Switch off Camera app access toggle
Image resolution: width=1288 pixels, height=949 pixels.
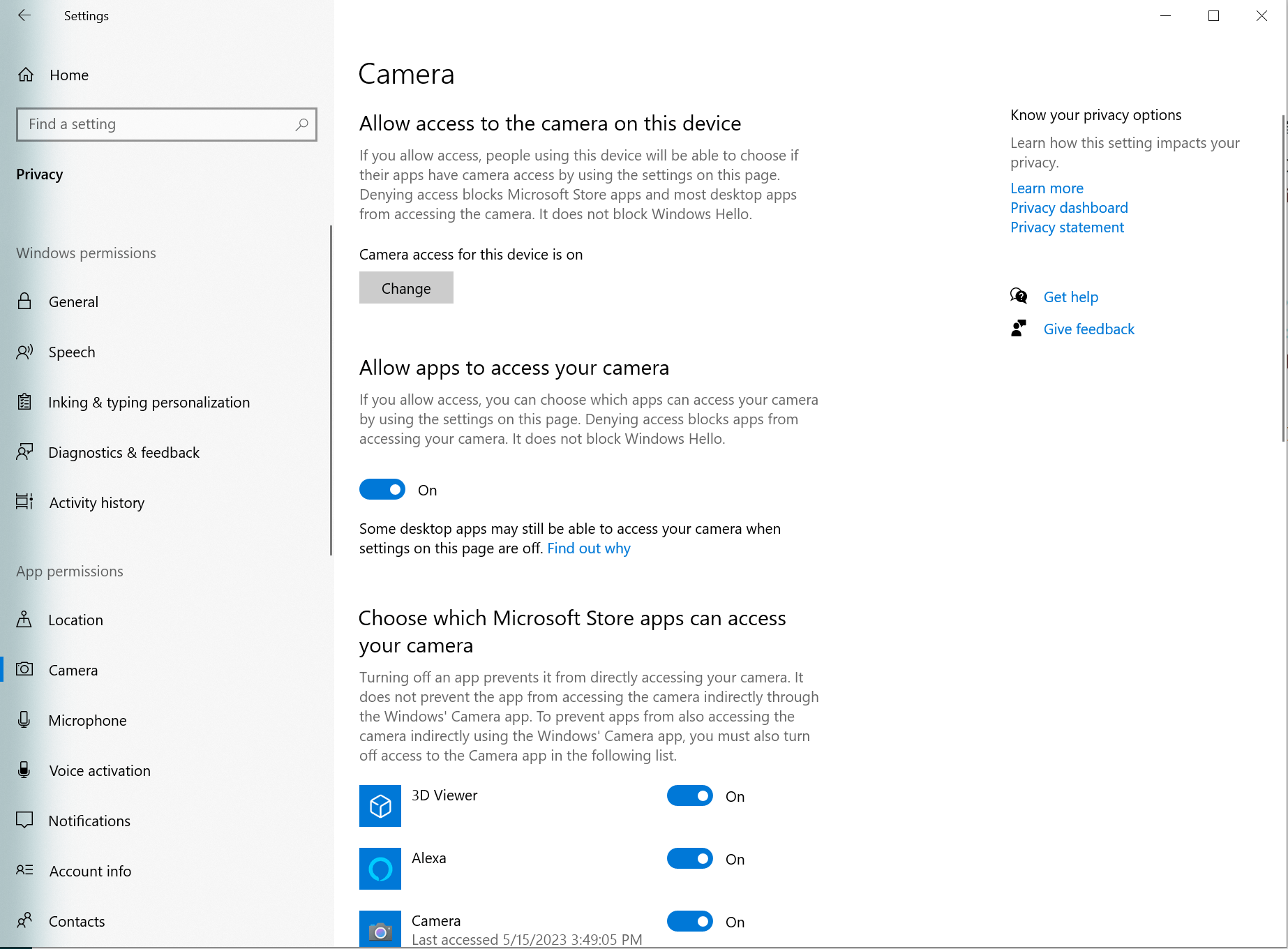click(690, 922)
